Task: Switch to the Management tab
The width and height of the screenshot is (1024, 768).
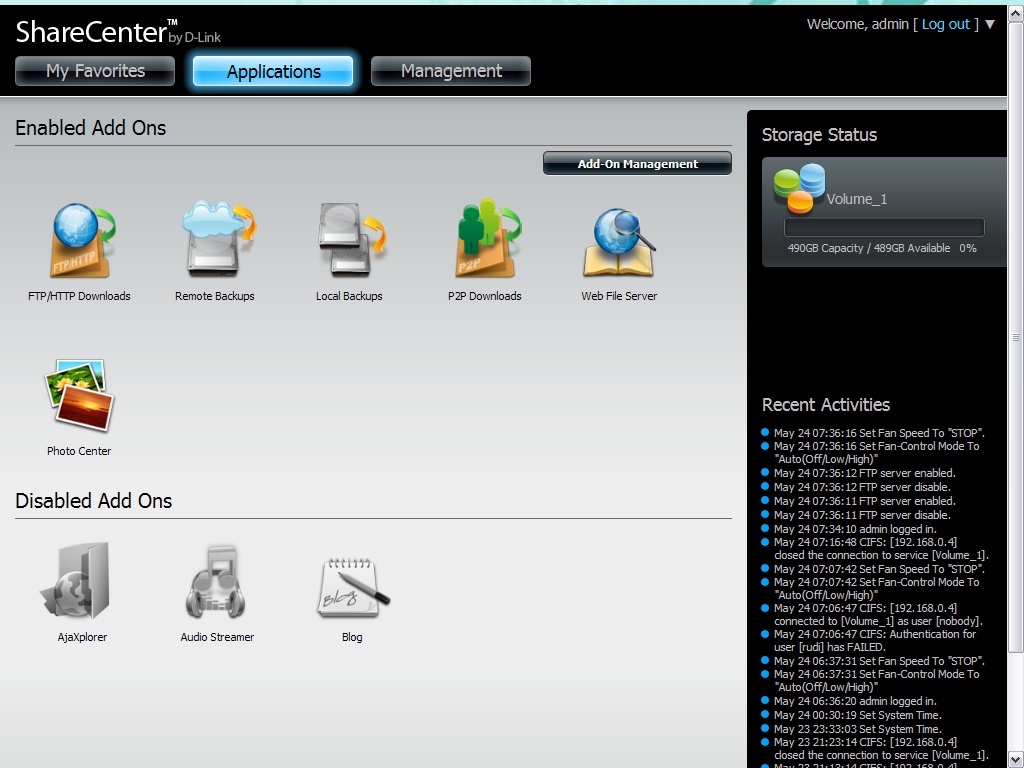Action: pyautogui.click(x=451, y=71)
